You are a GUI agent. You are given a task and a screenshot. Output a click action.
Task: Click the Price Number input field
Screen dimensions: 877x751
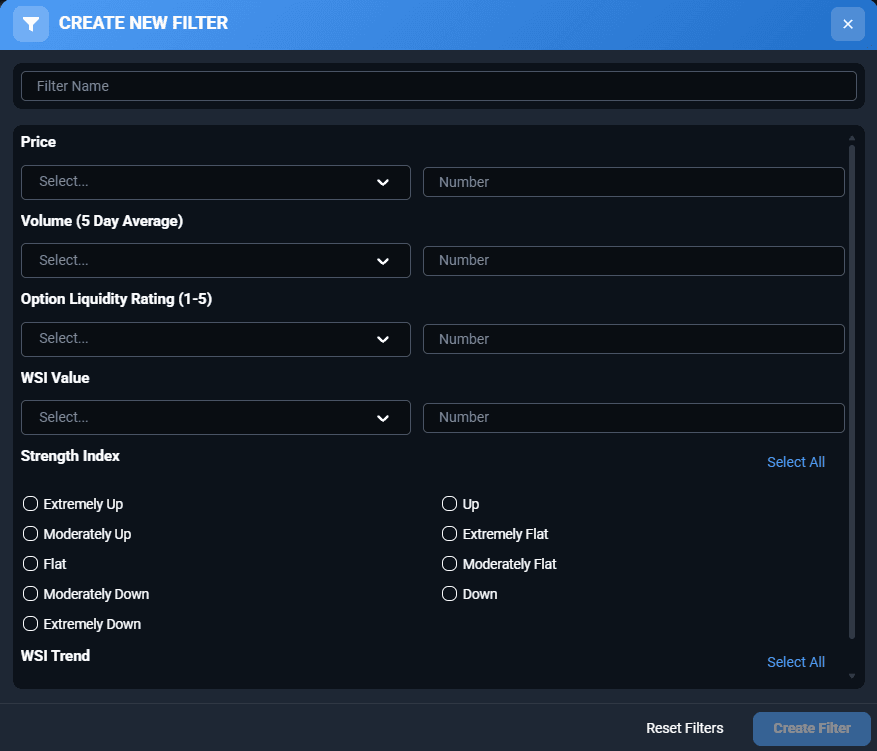[633, 182]
